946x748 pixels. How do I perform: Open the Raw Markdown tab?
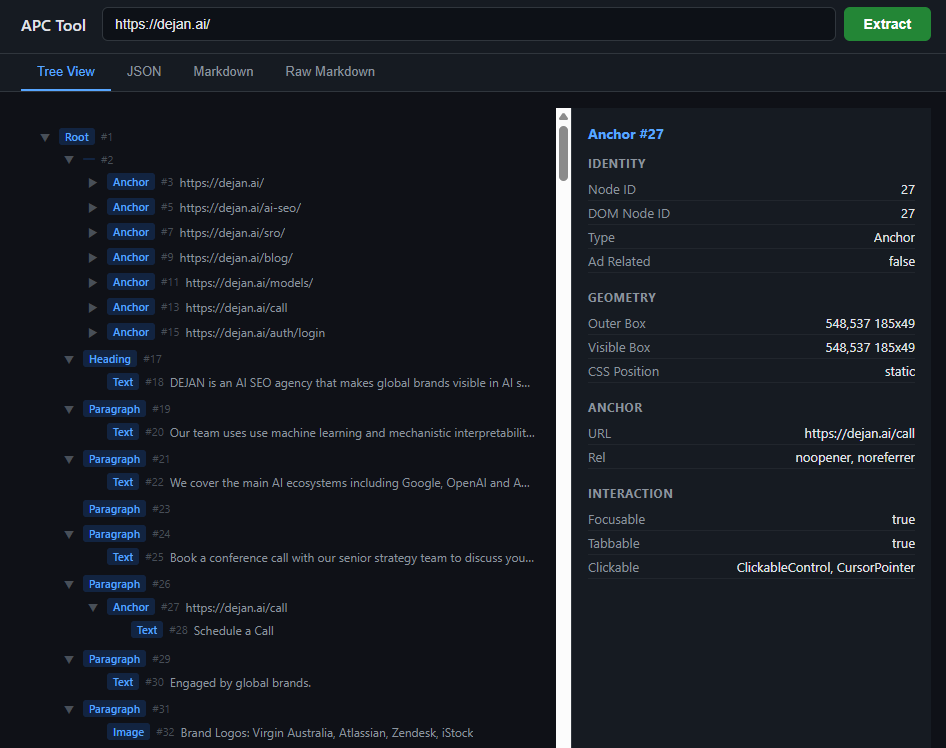[x=330, y=72]
